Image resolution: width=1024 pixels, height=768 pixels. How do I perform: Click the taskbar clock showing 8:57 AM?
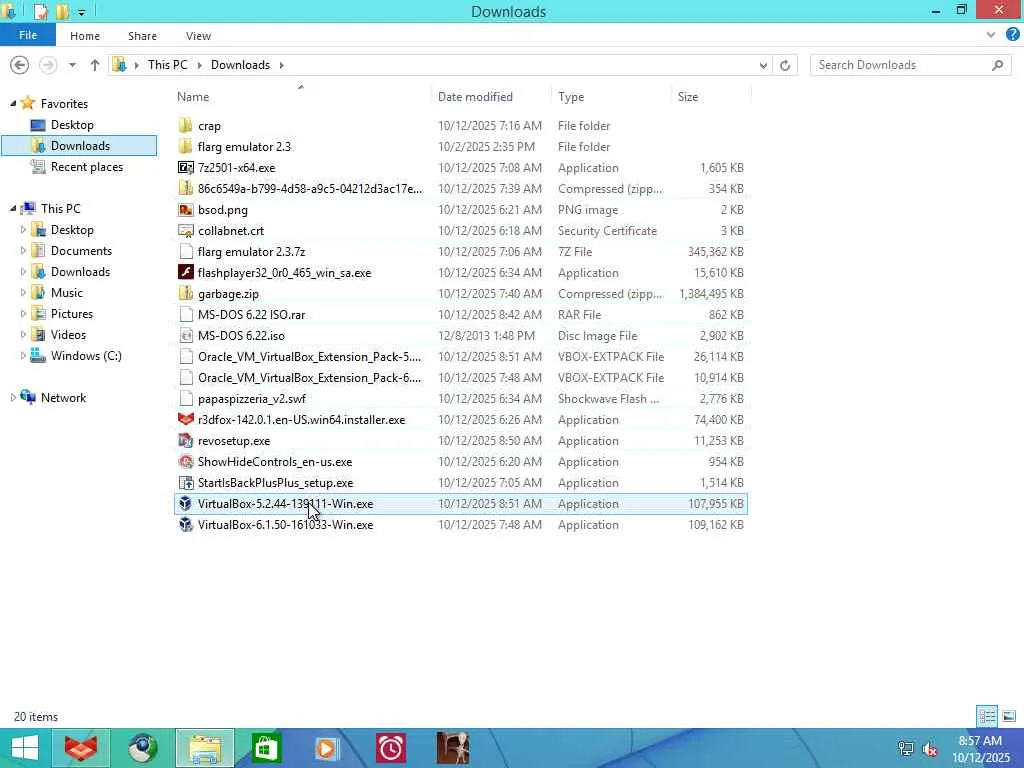[x=980, y=749]
